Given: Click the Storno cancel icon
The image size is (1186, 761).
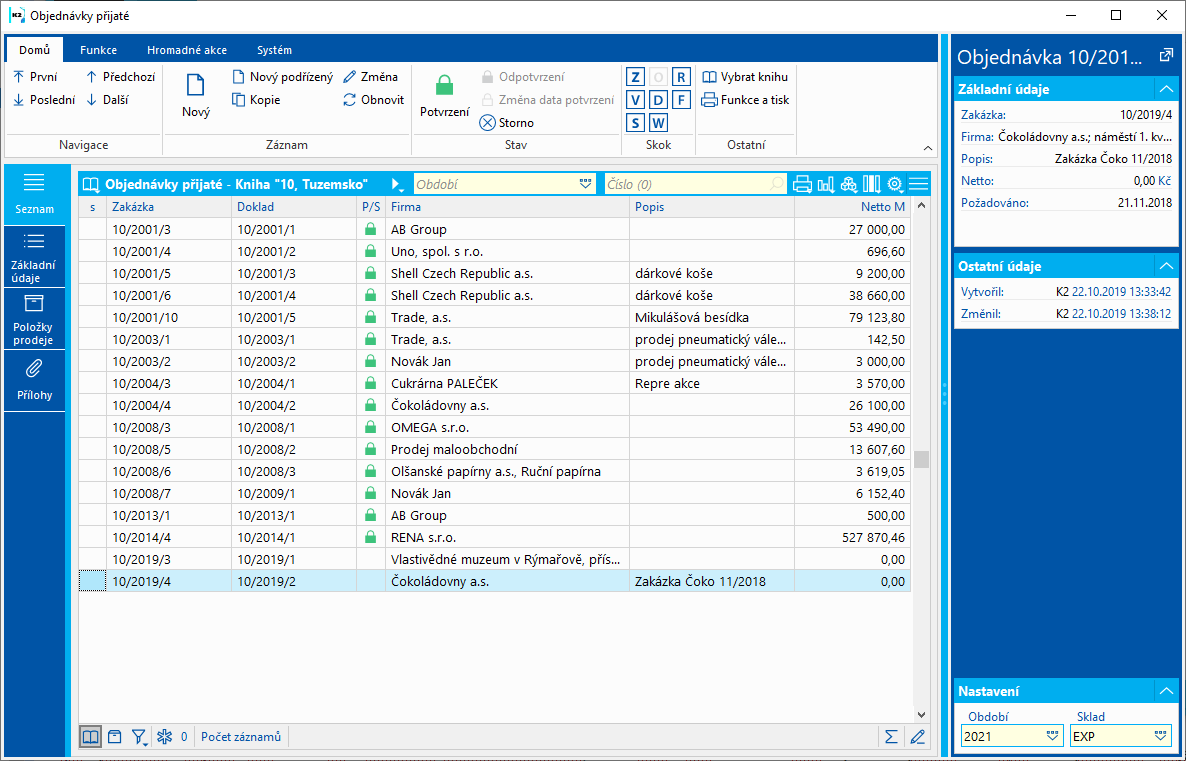Looking at the screenshot, I should click(488, 123).
